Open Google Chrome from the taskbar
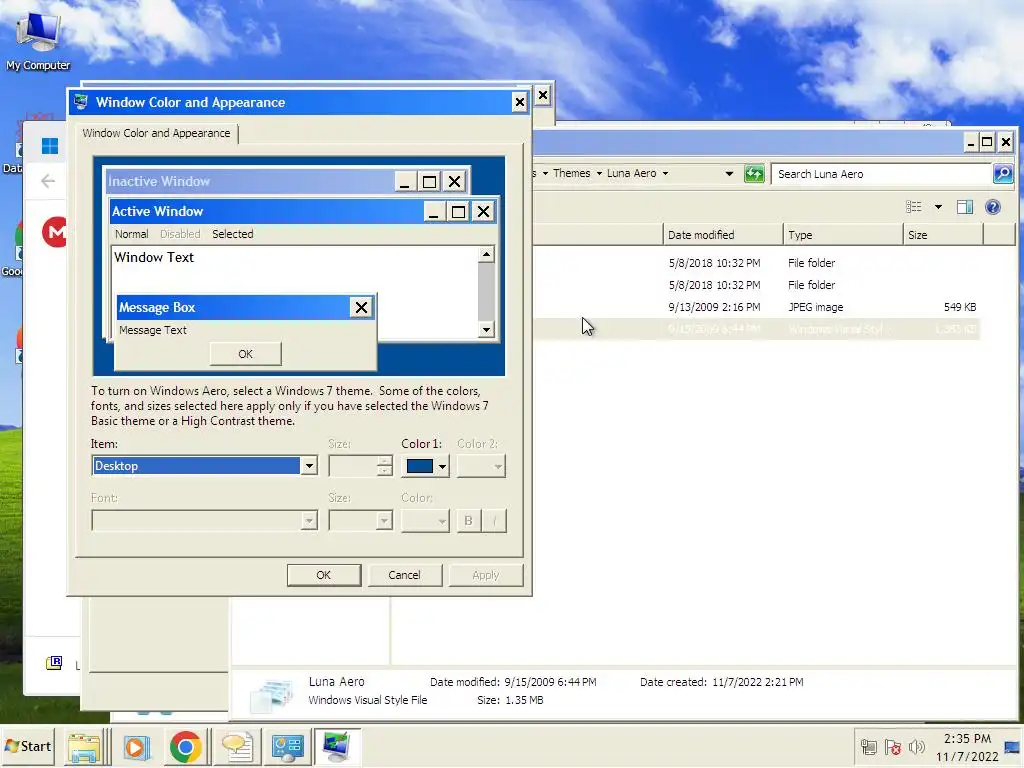The width and height of the screenshot is (1024, 768). tap(185, 747)
